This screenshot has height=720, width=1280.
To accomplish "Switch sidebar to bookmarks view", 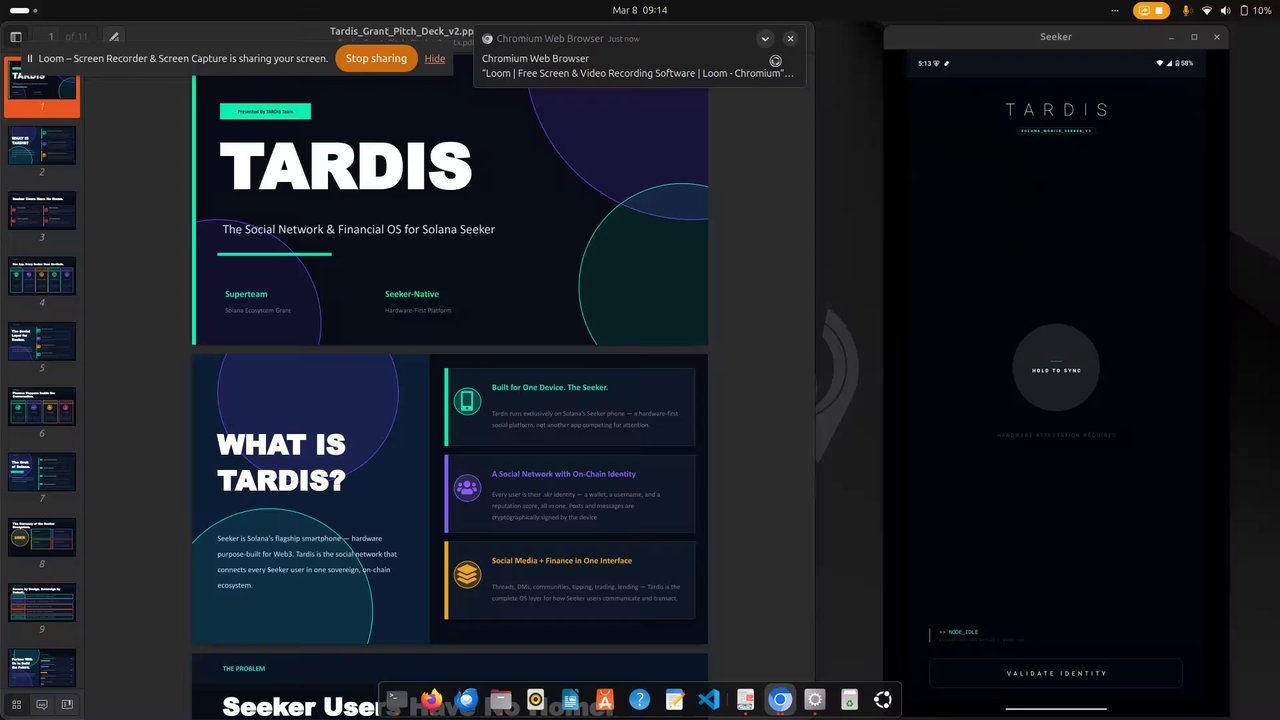I will [x=67, y=704].
